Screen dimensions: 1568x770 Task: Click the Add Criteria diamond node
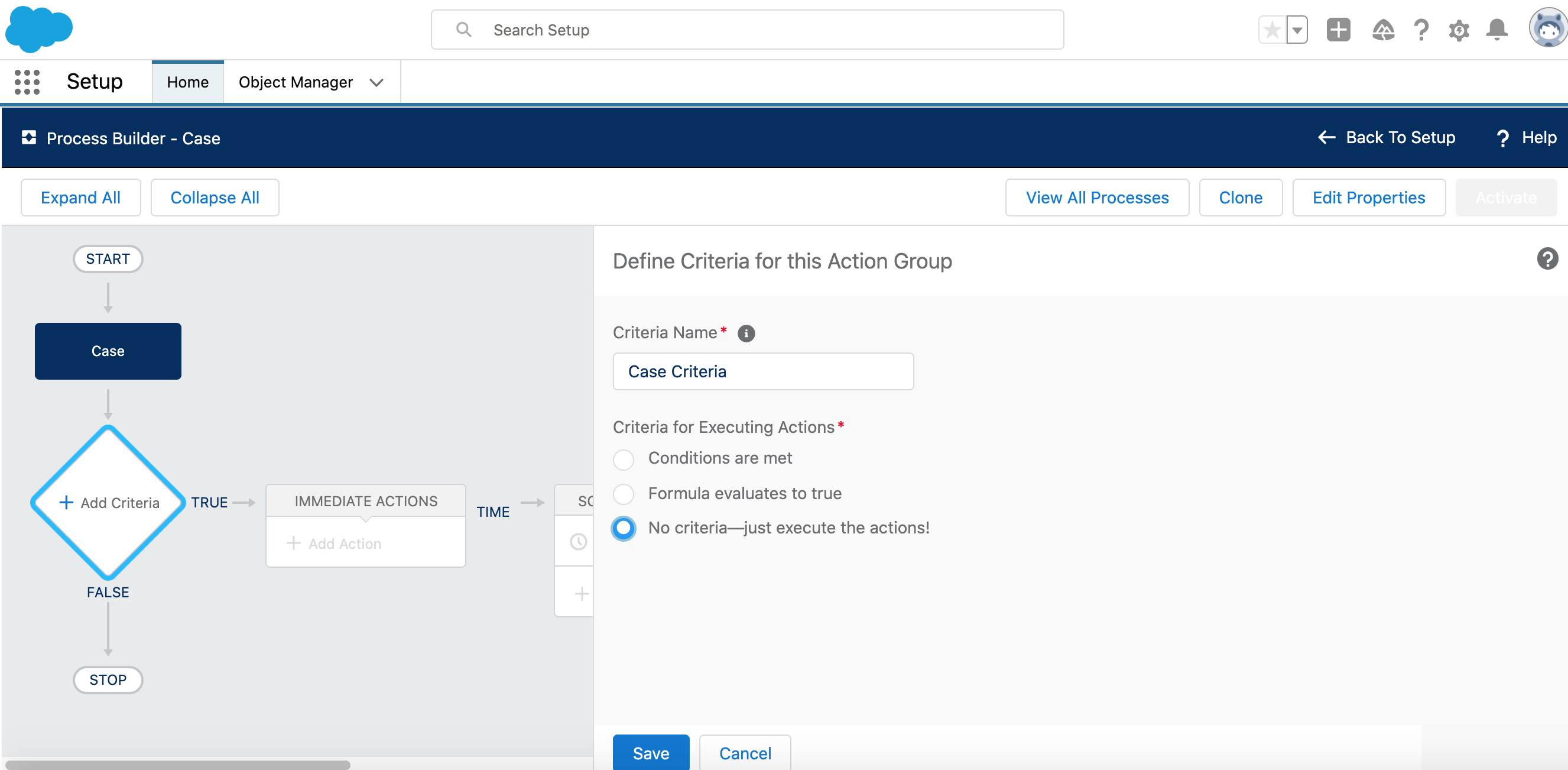(x=108, y=502)
